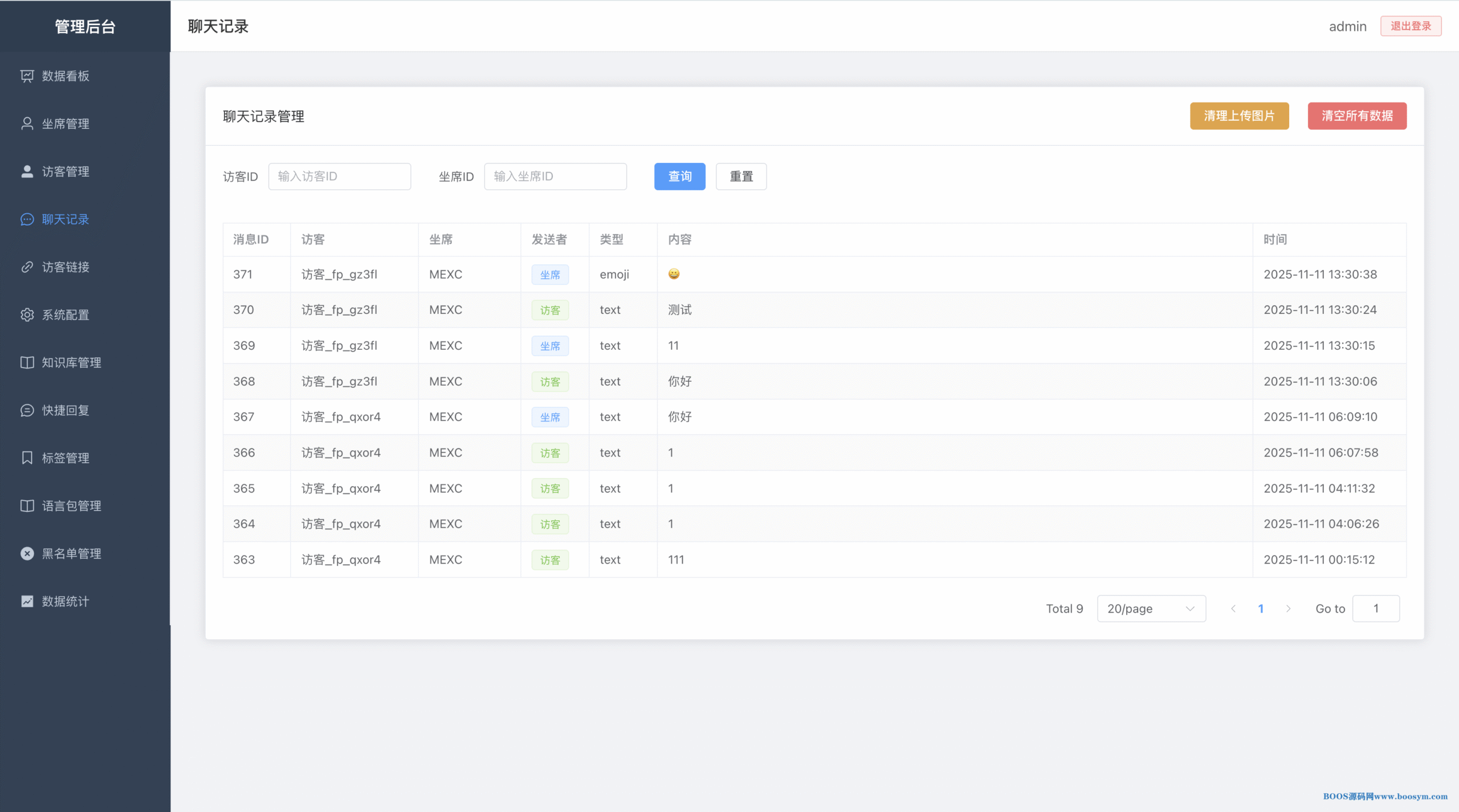
Task: Click the 访客链接 link chain icon
Action: pos(27,267)
